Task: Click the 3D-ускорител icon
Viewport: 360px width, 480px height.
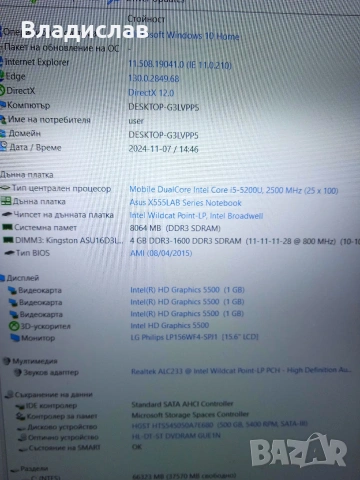Action: point(14,326)
